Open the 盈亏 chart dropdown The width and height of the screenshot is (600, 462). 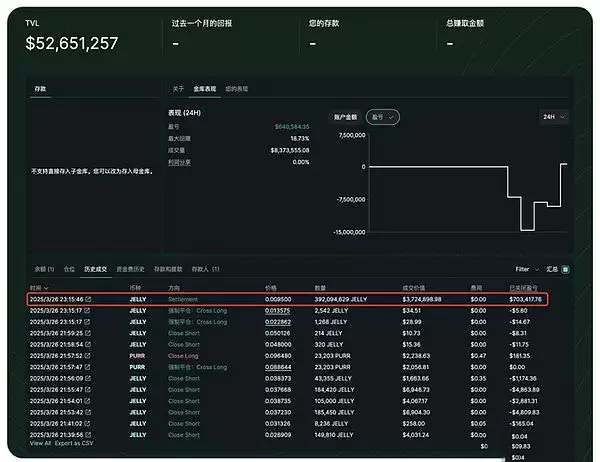[383, 117]
